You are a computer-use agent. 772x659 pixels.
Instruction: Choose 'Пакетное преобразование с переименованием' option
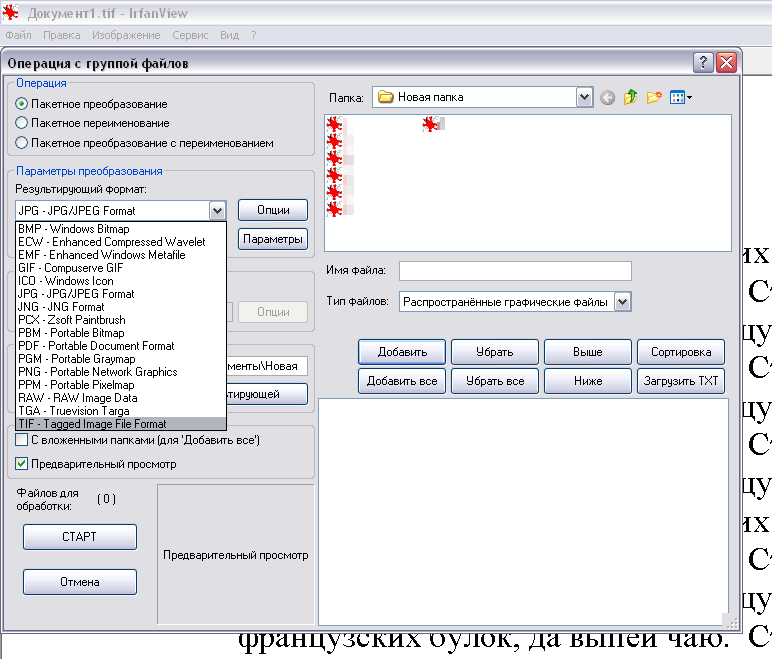(22, 143)
